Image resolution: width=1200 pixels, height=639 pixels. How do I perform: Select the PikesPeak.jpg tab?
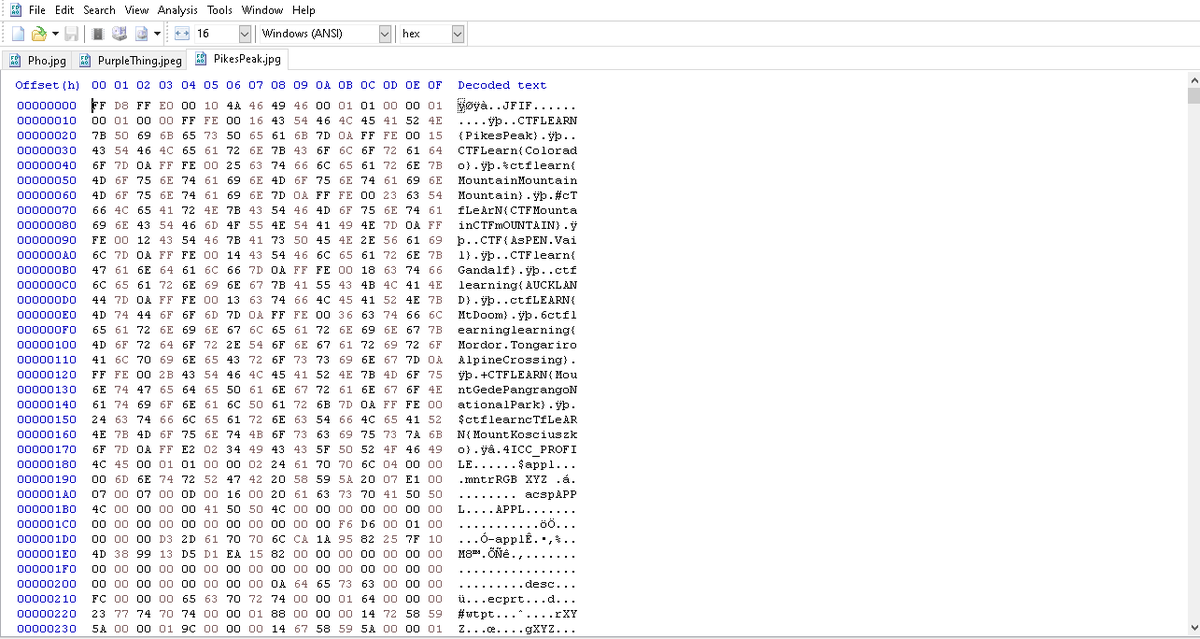click(x=238, y=59)
